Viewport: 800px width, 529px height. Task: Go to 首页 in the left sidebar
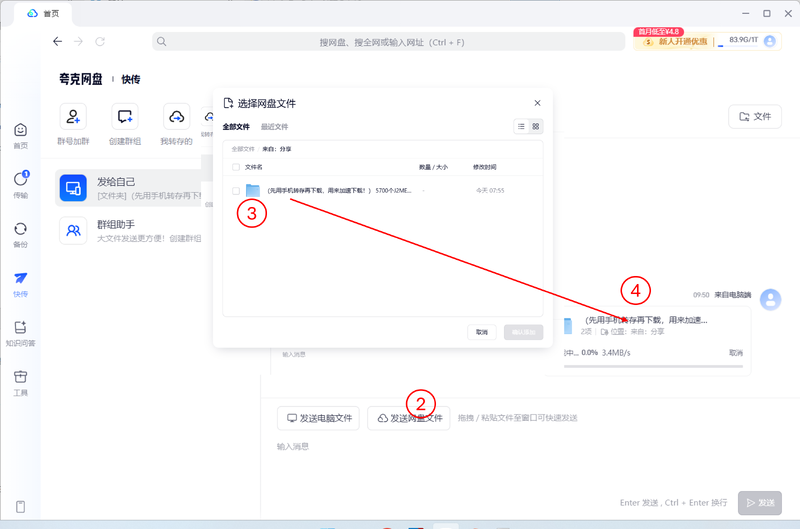[x=20, y=136]
